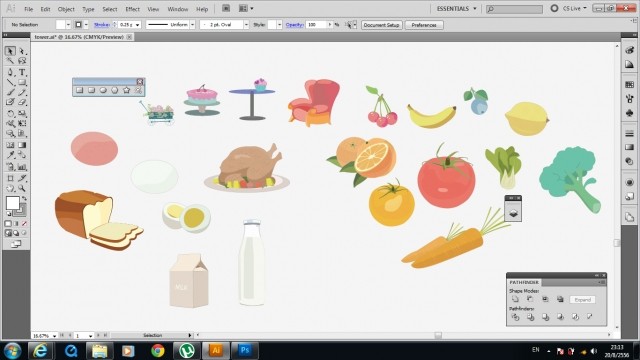Enable Draw Behind mode
Viewport: 640px width, 360px height.
tap(16, 233)
